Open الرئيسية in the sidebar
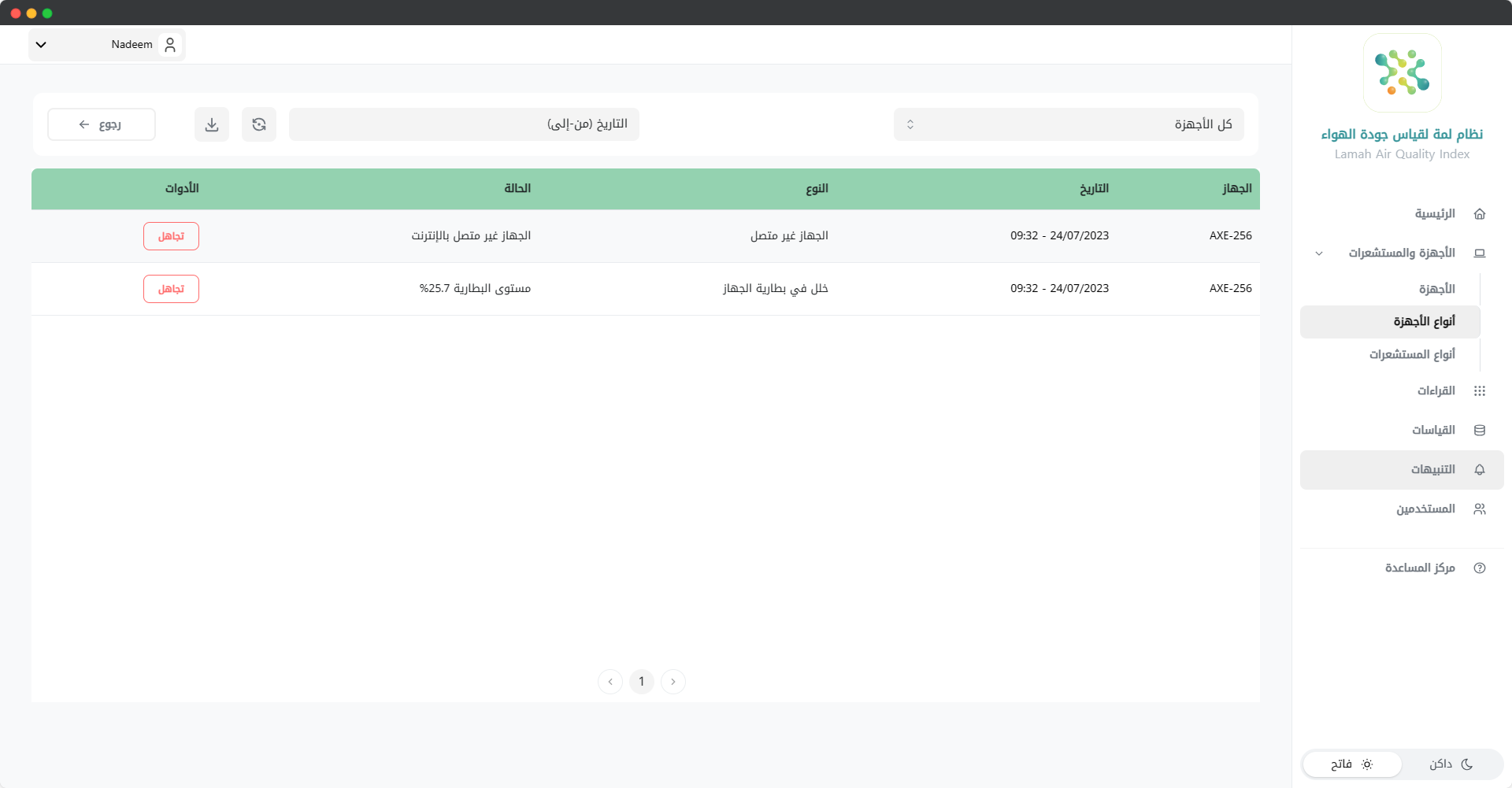Viewport: 1512px width, 788px height. [x=1402, y=214]
